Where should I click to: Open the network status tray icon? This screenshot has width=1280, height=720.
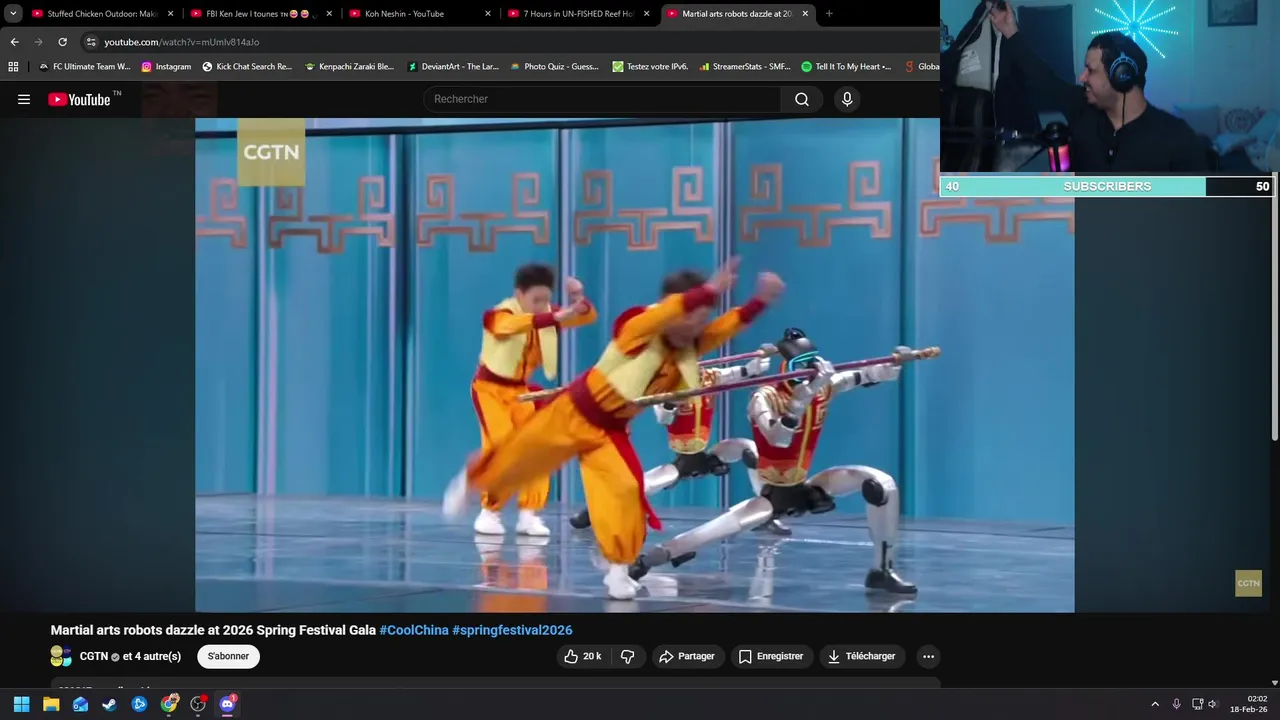click(1197, 704)
